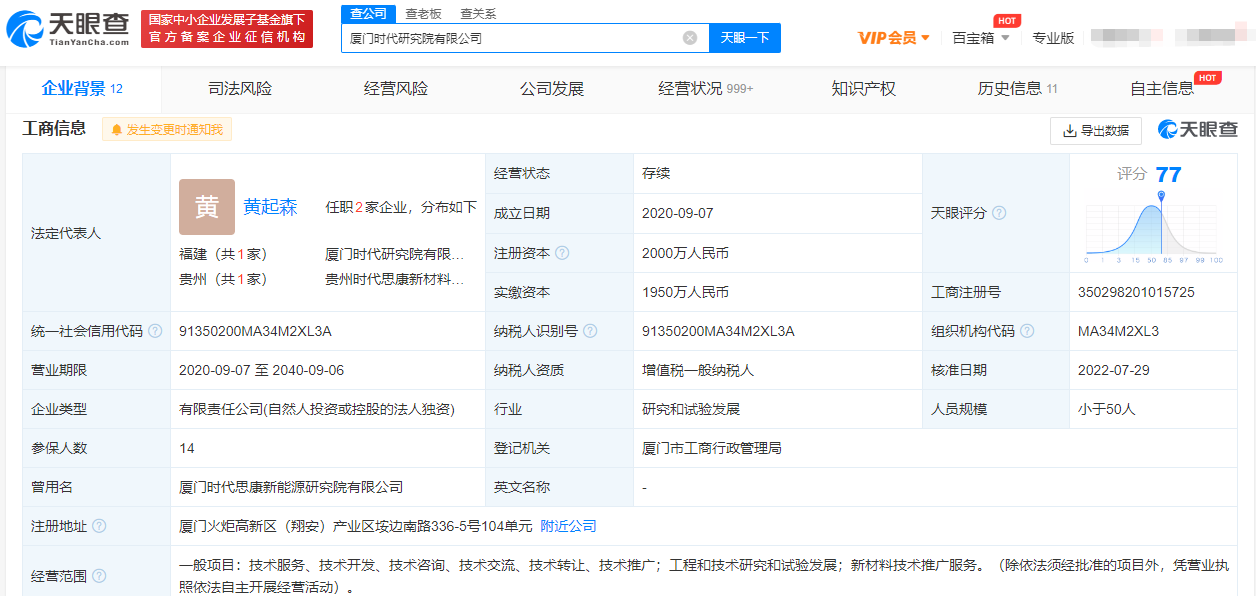The width and height of the screenshot is (1256, 596).
Task: Select the 查老板 search tab
Action: 423,14
